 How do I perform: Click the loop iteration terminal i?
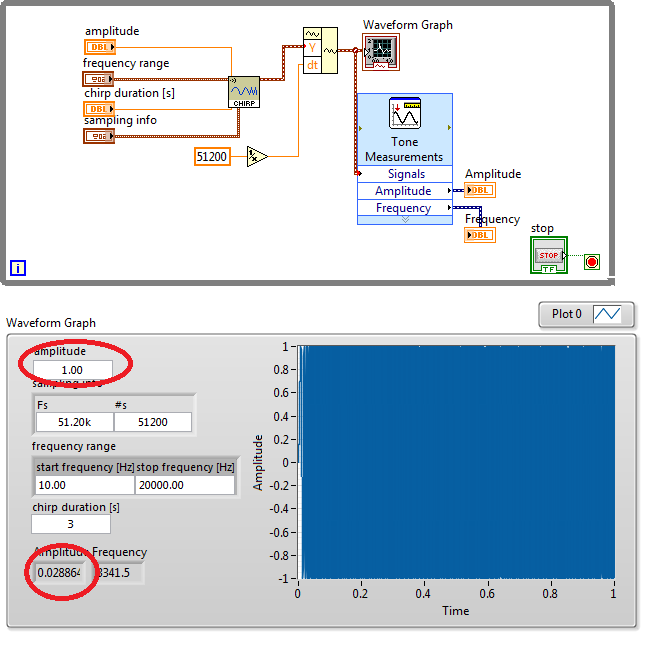[x=18, y=268]
